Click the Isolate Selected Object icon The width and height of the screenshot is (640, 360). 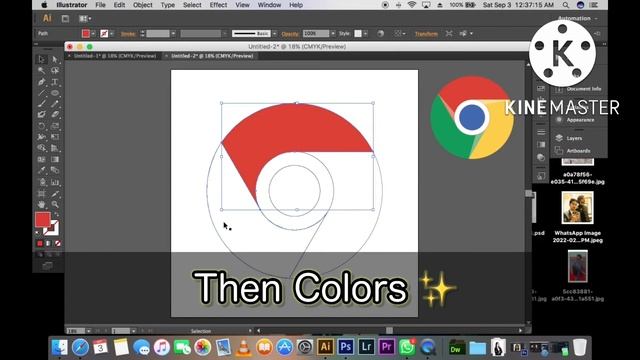[x=449, y=33]
